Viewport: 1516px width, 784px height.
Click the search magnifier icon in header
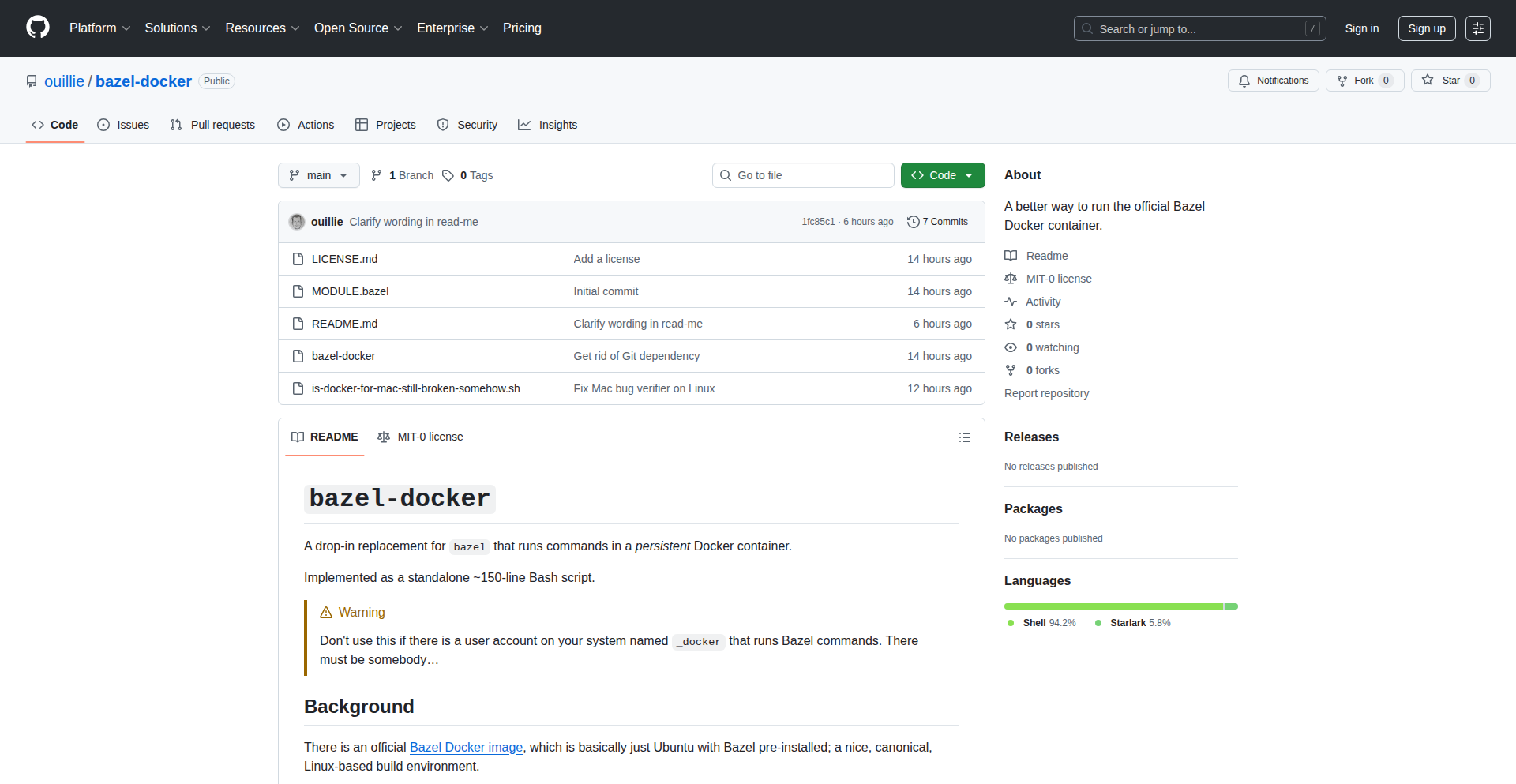[x=1087, y=28]
